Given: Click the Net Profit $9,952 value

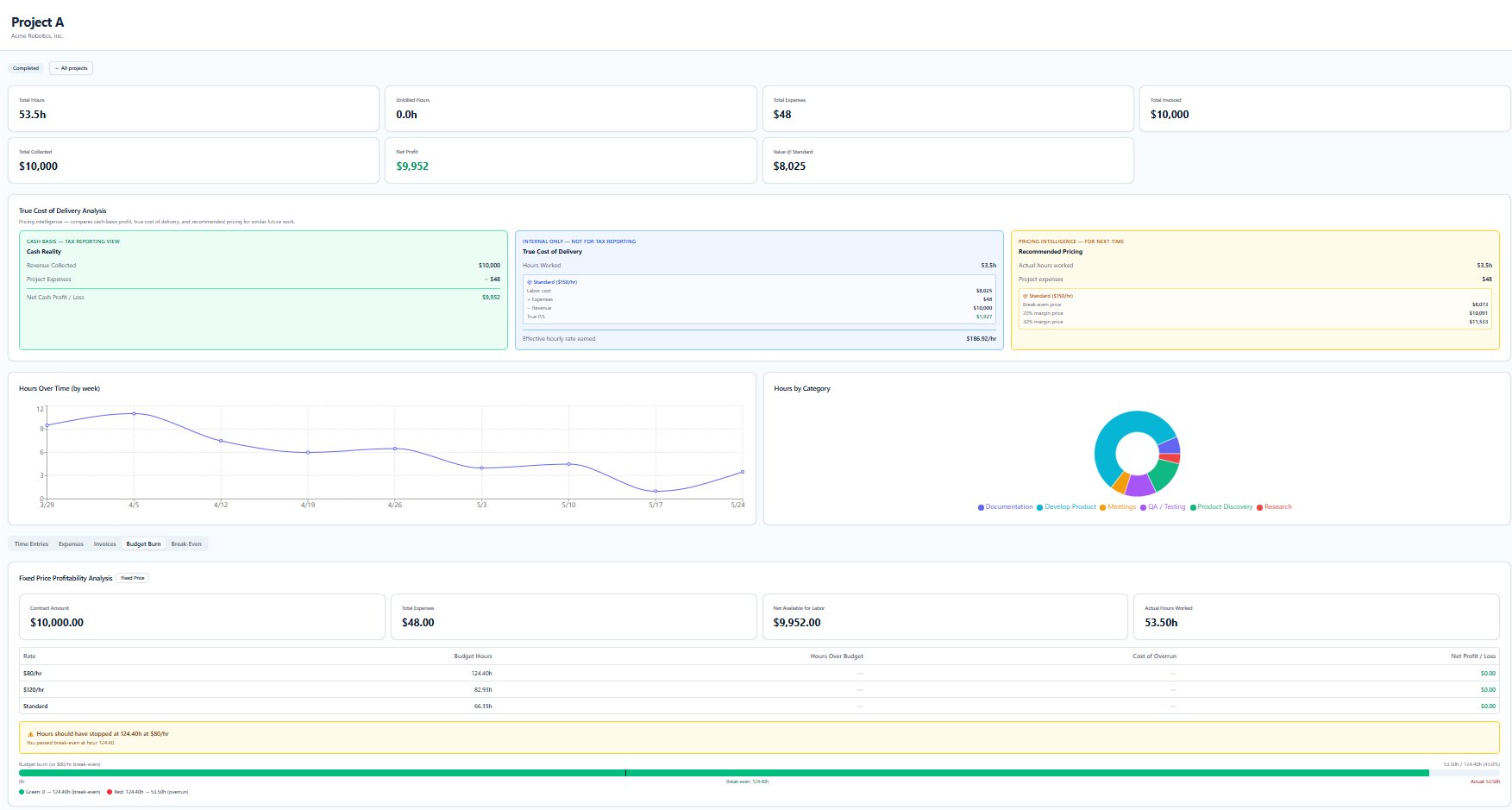Looking at the screenshot, I should click(412, 166).
